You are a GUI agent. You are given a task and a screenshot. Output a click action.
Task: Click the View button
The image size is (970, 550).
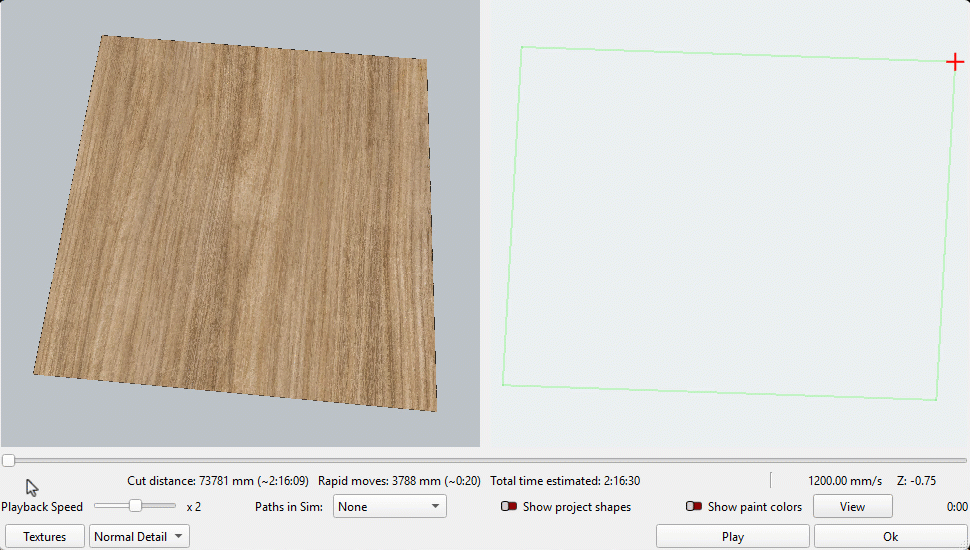tap(852, 507)
